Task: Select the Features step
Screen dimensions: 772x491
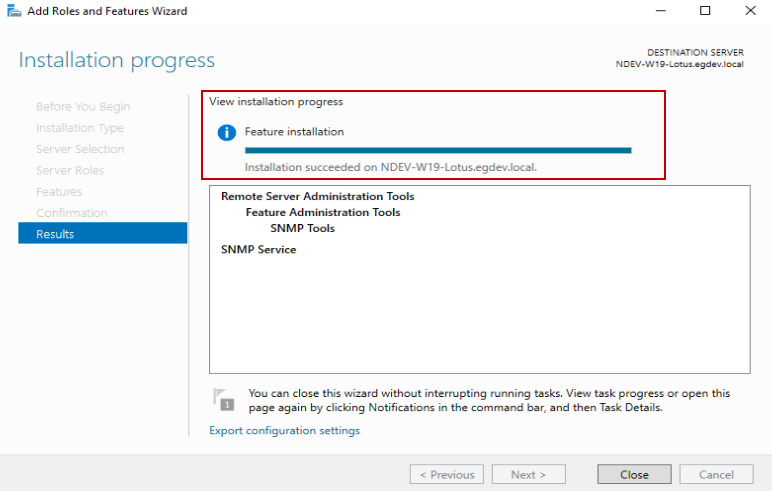Action: click(x=59, y=192)
